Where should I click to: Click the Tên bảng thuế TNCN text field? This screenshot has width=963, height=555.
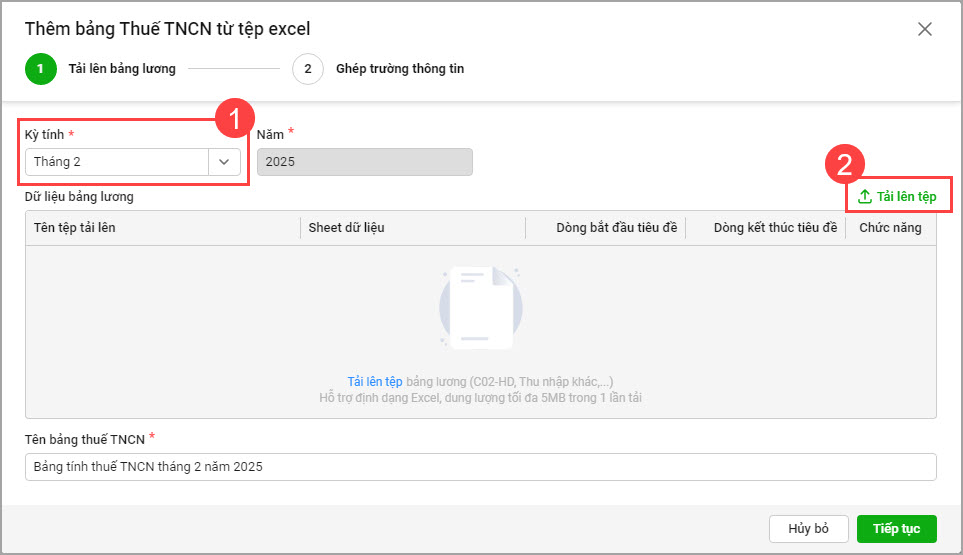tap(480, 467)
